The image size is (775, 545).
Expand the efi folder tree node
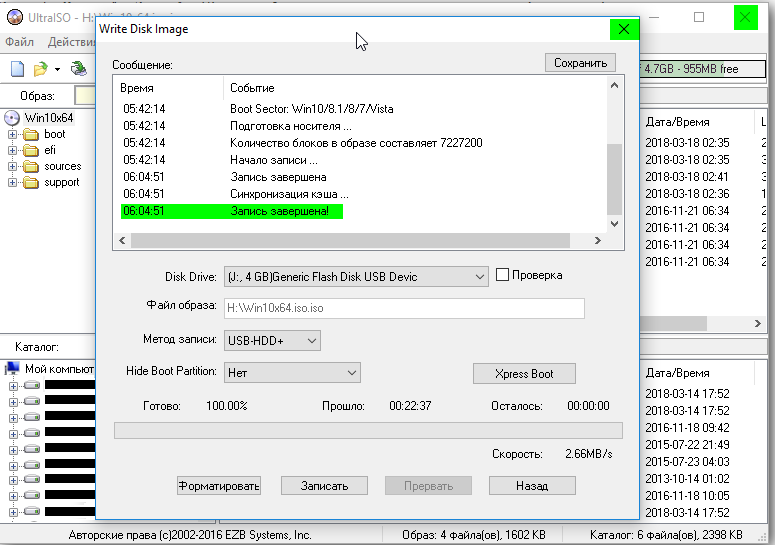13,150
